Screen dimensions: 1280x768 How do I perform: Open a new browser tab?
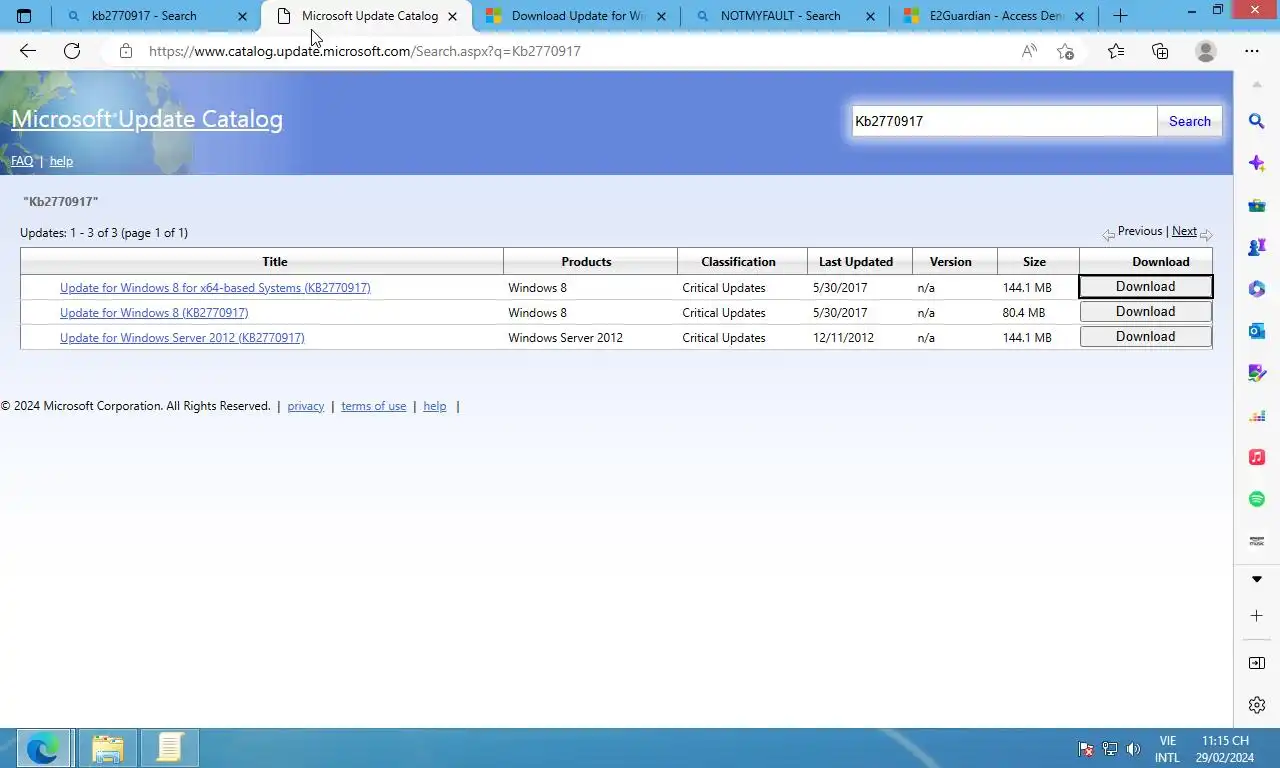[1120, 16]
